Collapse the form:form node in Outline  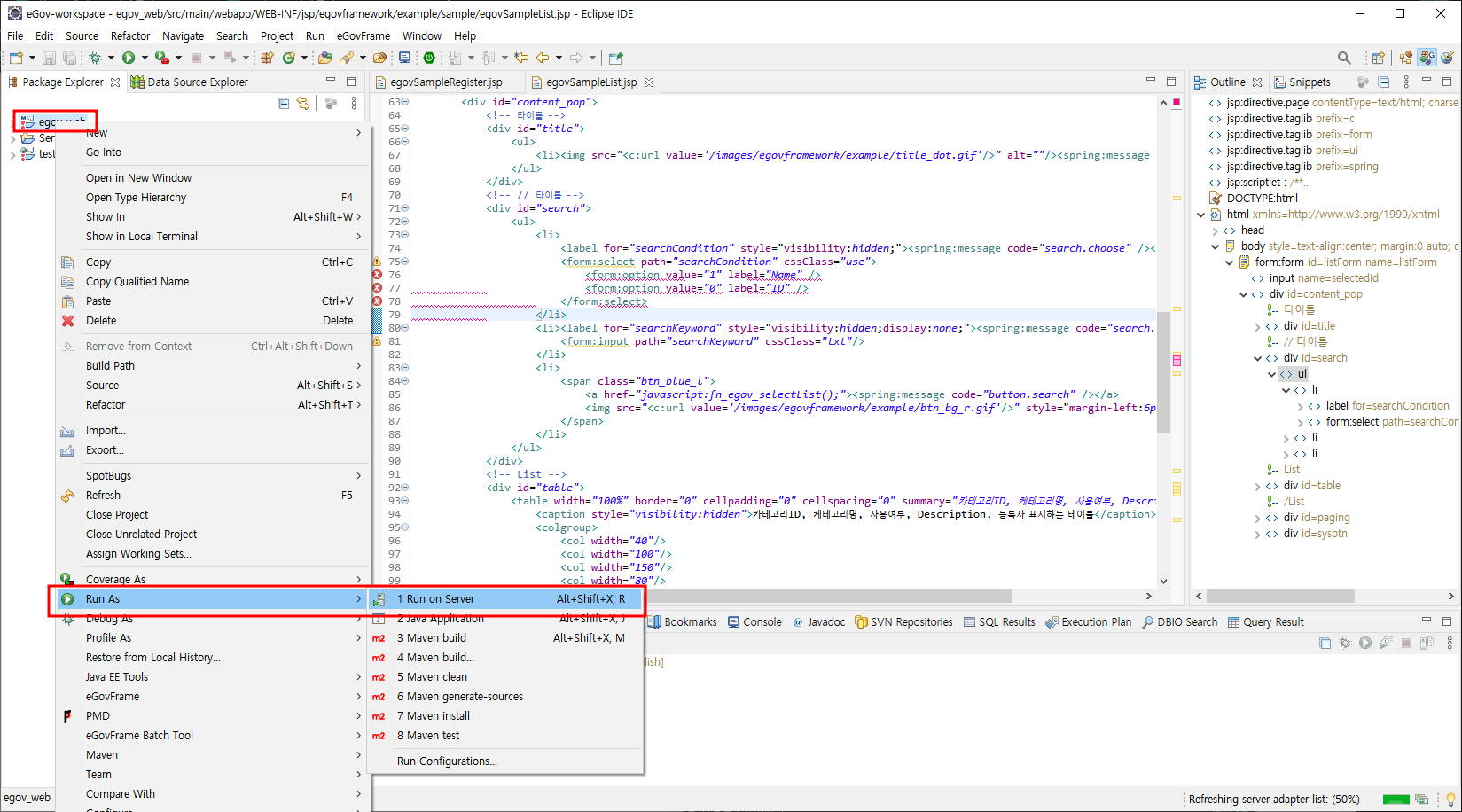click(x=1230, y=262)
